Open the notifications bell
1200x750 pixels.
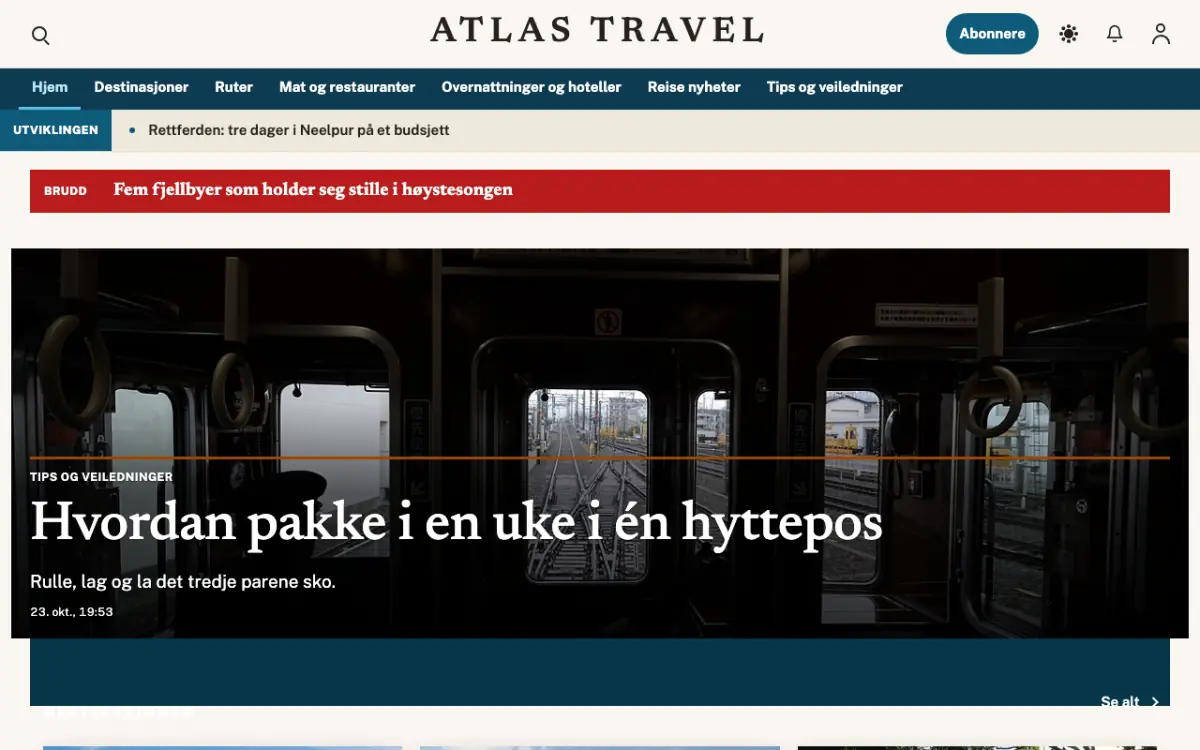1115,34
